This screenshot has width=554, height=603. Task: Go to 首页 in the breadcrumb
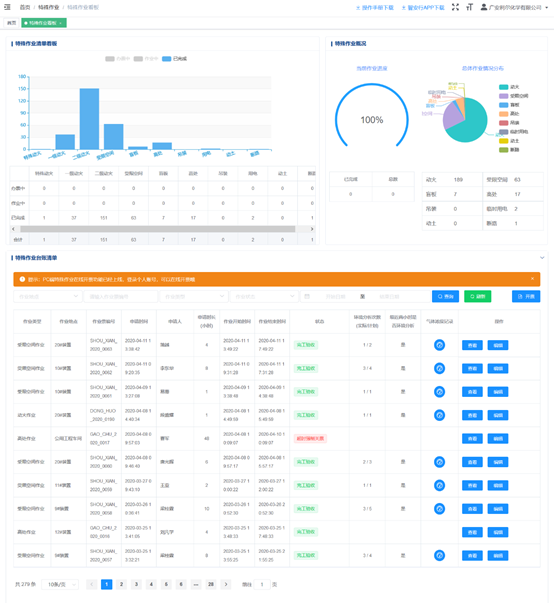pyautogui.click(x=25, y=7)
